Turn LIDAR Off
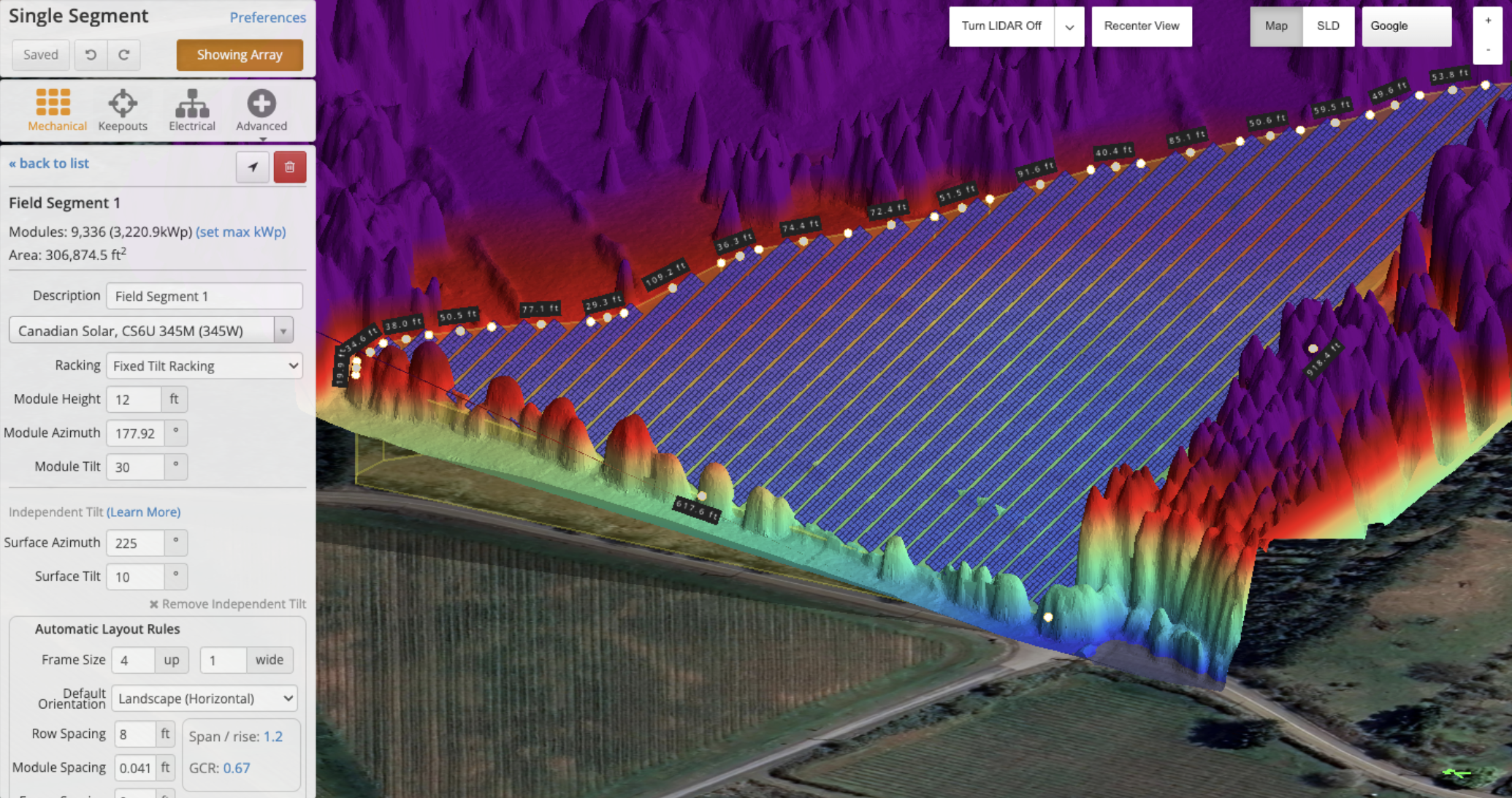Screen dimensions: 1512x798 pos(1001,26)
